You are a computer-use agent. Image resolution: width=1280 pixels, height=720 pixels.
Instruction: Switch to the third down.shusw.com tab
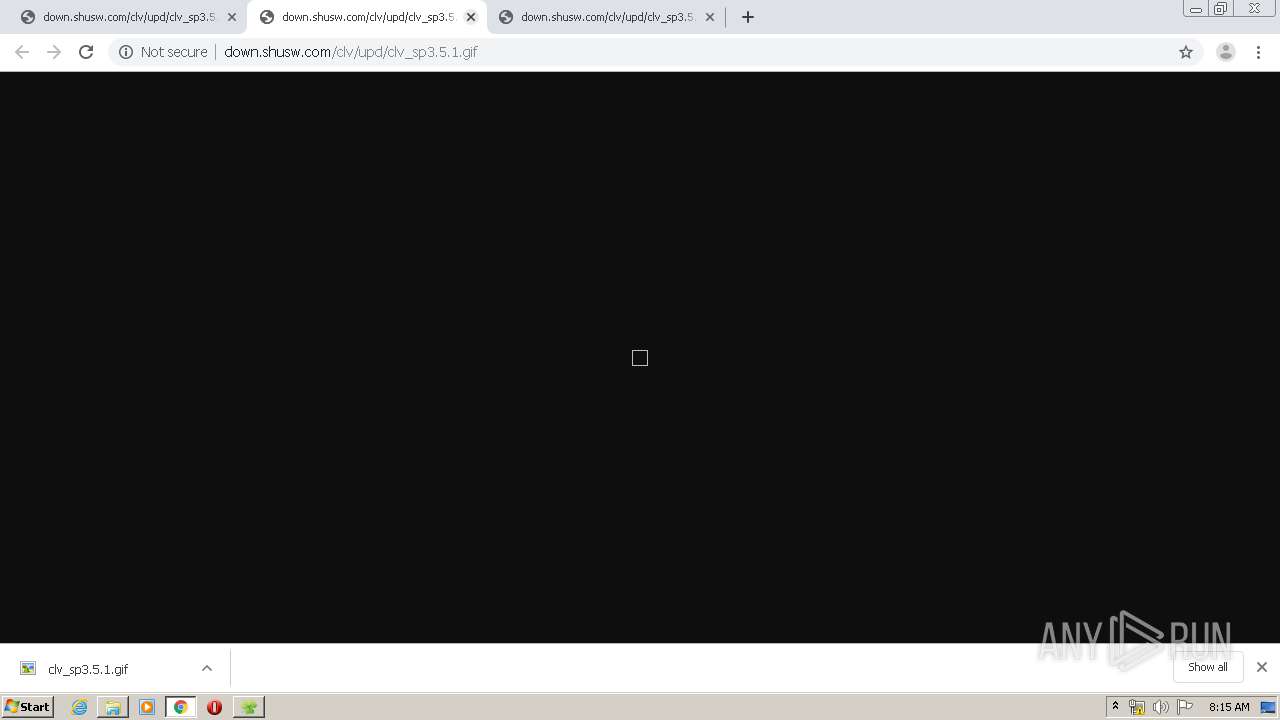[x=605, y=17]
